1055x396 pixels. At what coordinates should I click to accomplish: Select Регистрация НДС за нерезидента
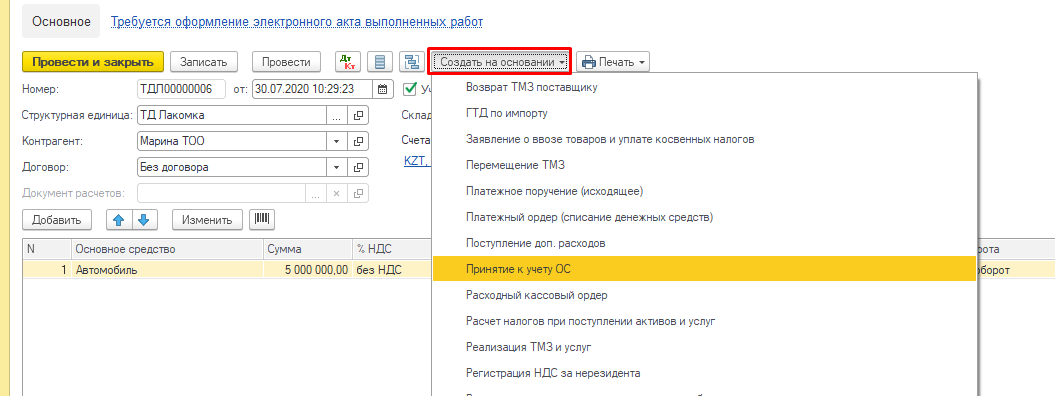(x=704, y=372)
